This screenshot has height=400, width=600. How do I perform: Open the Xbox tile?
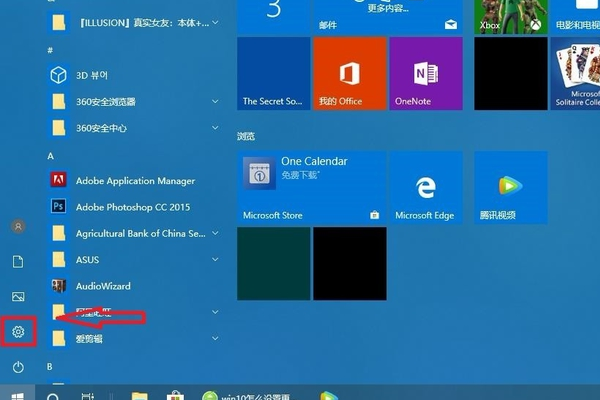point(511,17)
